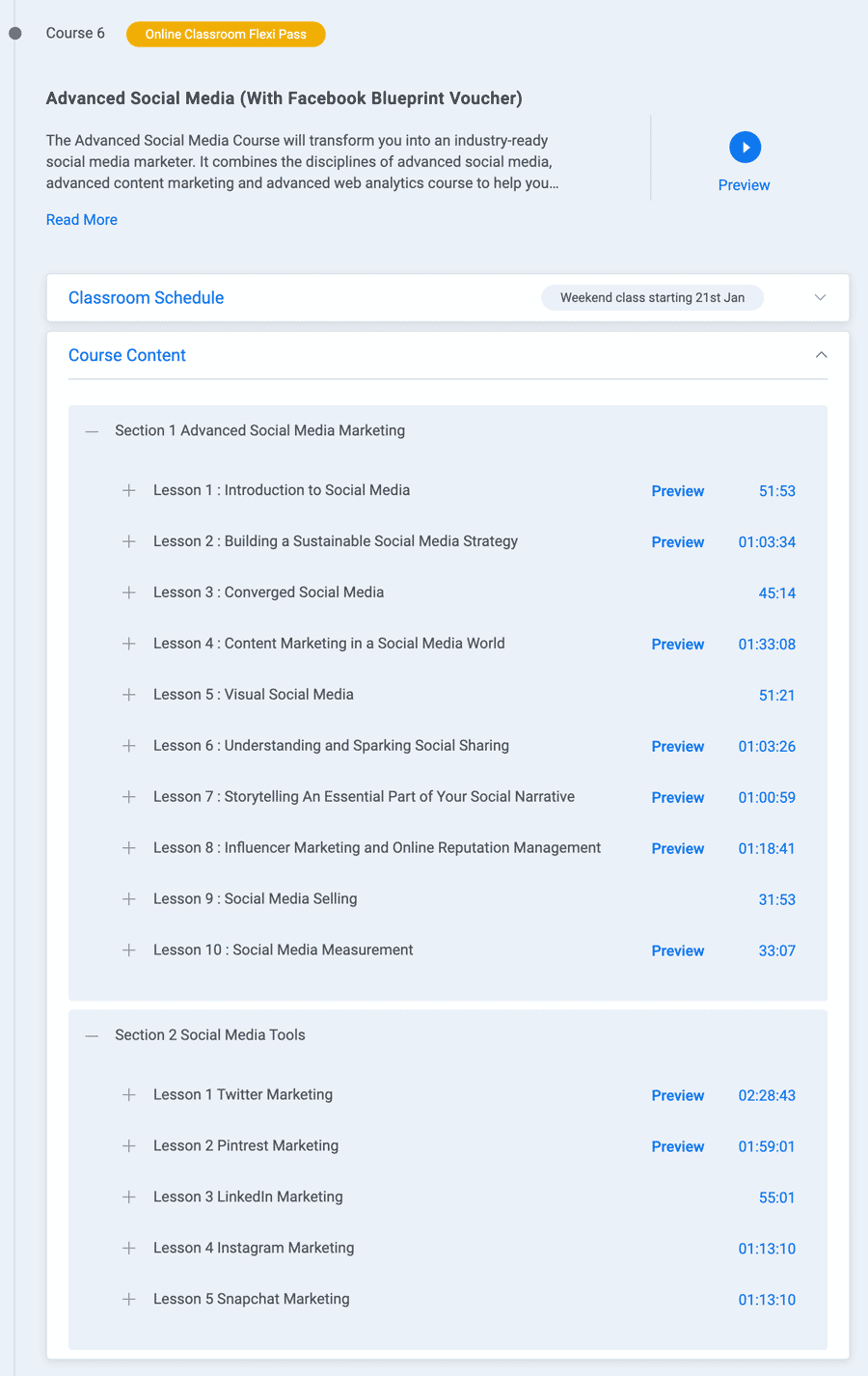Screen dimensions: 868x1376
Task: Click the 45:14 duration value
Action: pos(776,593)
